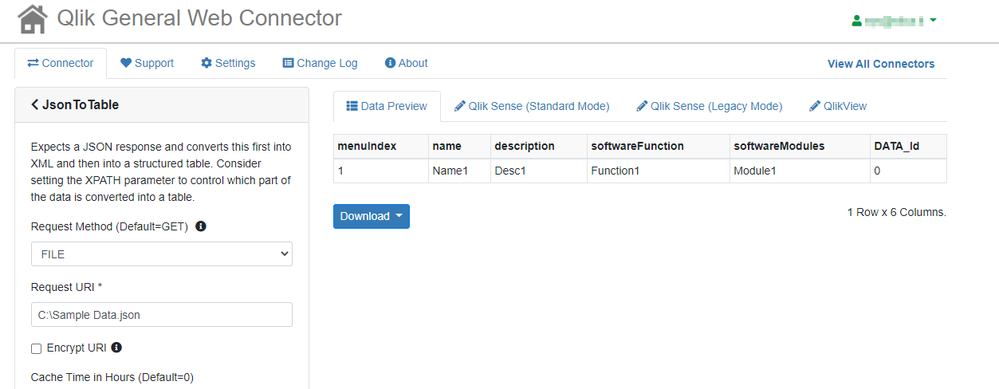Show the Request Method info icon tooltip
The width and height of the screenshot is (999, 389).
[x=201, y=226]
